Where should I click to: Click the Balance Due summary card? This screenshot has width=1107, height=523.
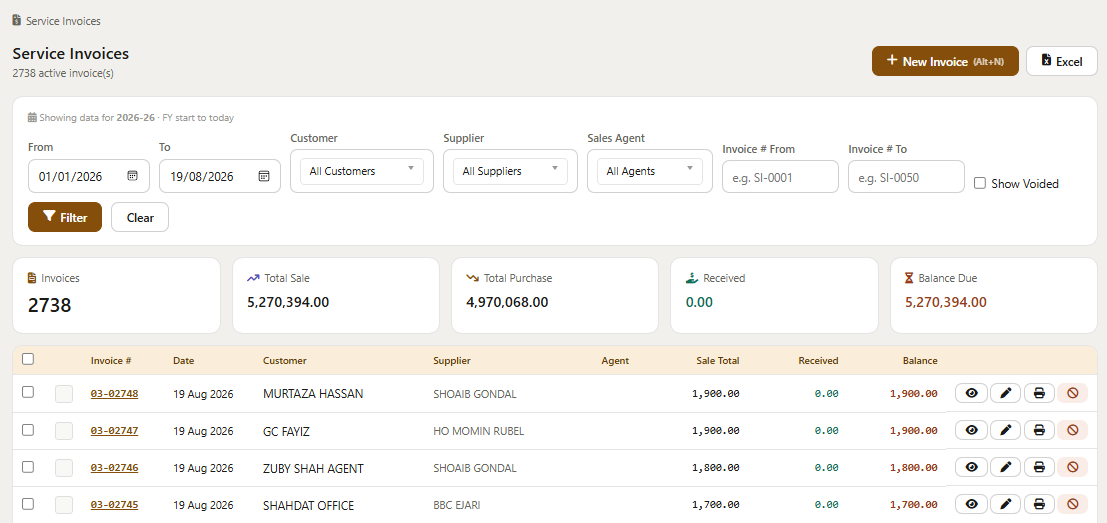coord(994,295)
